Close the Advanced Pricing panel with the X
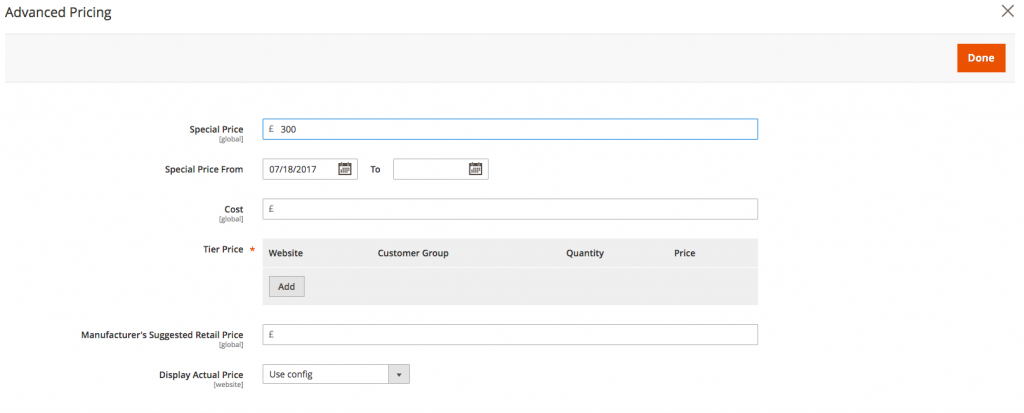 click(1008, 11)
